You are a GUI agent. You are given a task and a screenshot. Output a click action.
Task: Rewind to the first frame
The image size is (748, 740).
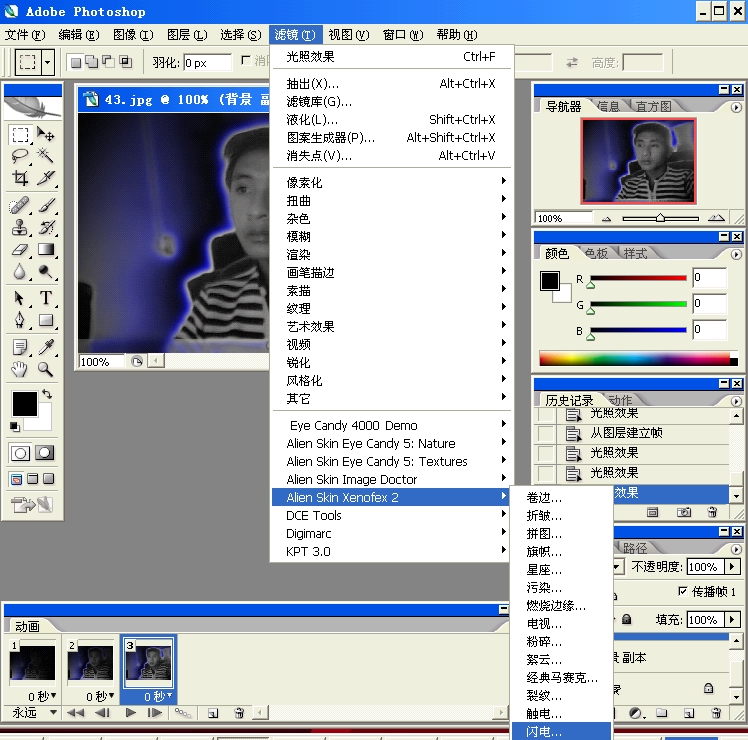75,712
